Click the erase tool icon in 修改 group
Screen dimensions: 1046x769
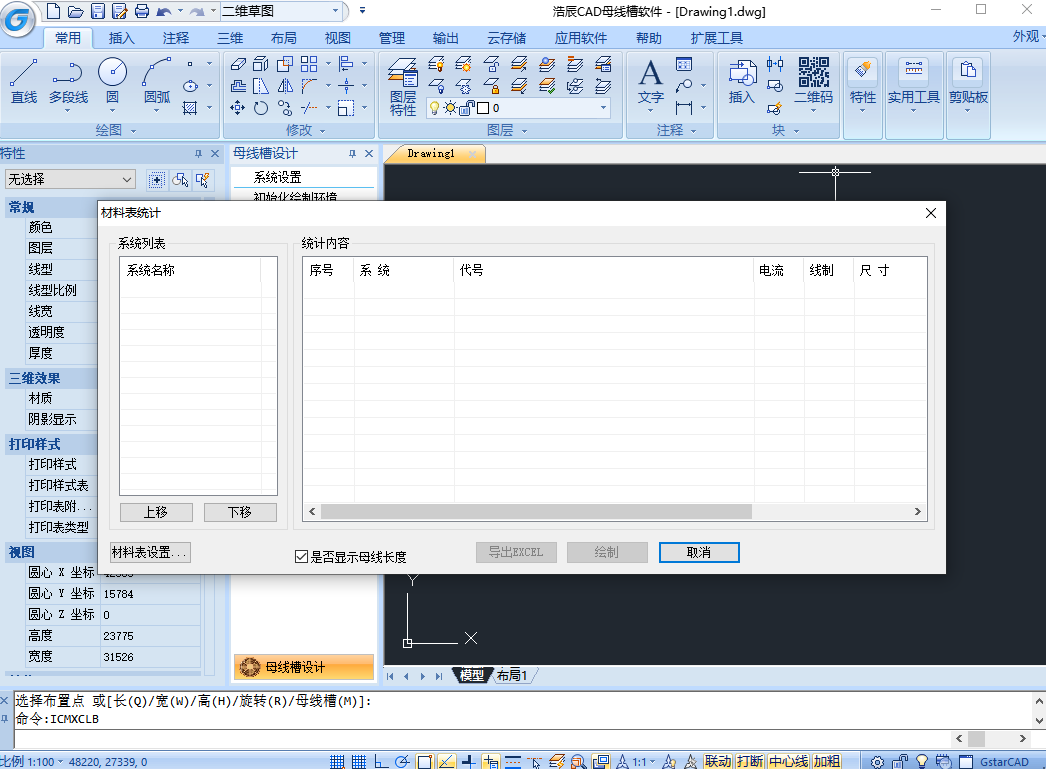237,64
